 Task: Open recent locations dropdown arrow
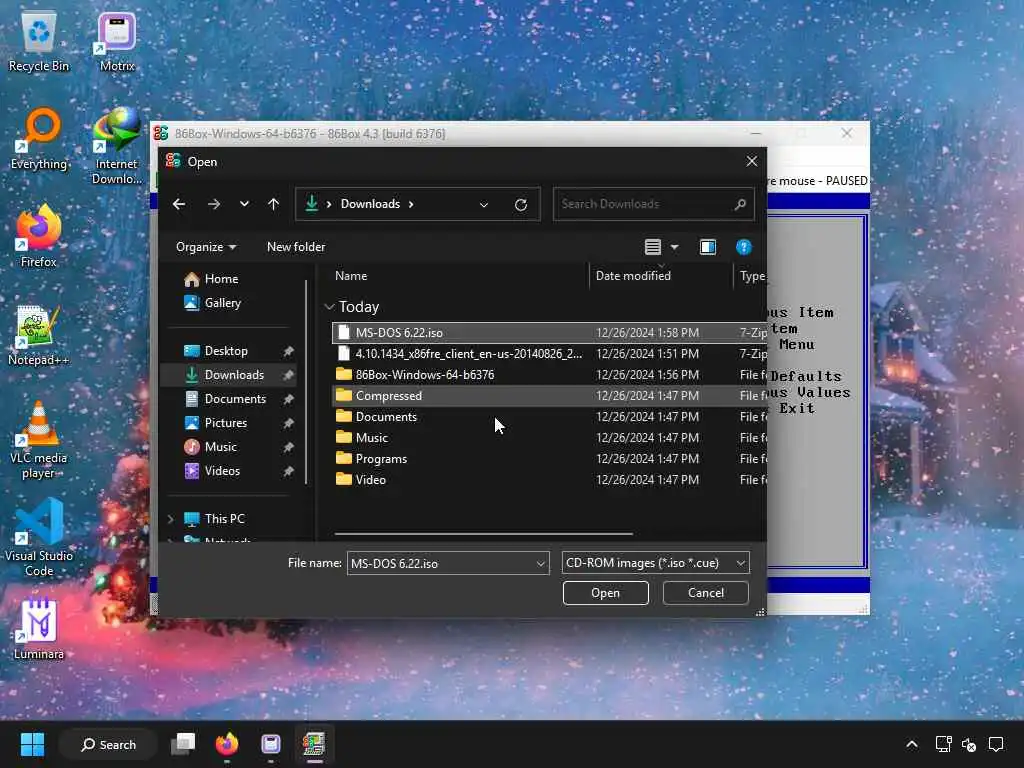[244, 204]
